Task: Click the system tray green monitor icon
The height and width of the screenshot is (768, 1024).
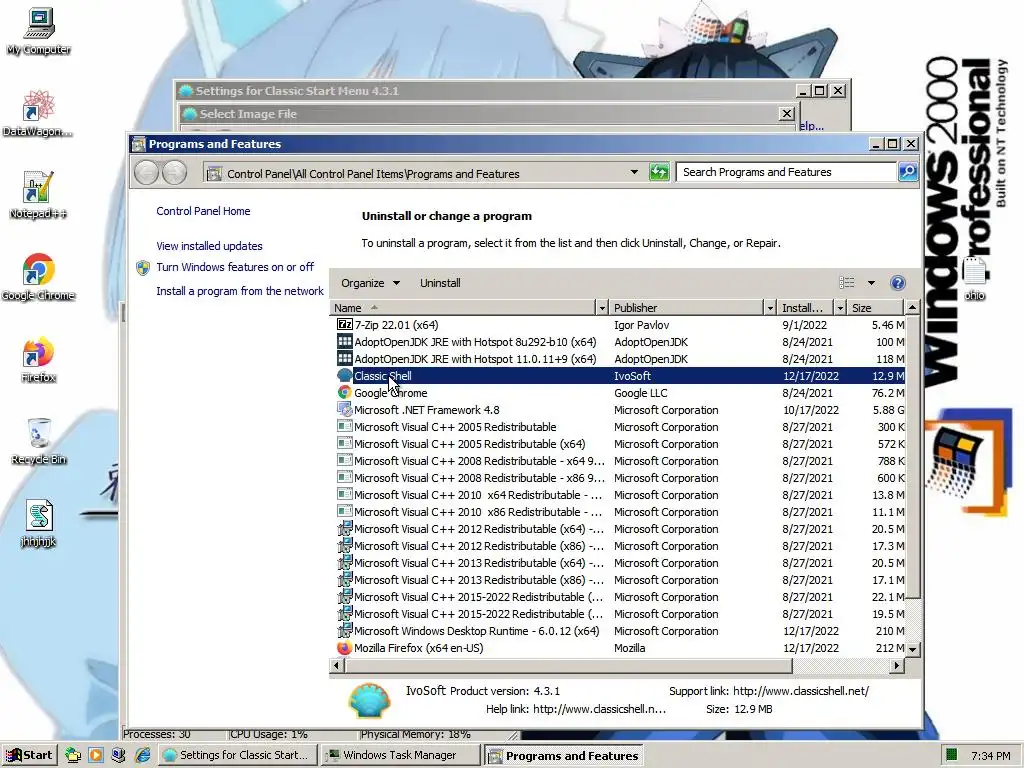Action: tap(952, 755)
